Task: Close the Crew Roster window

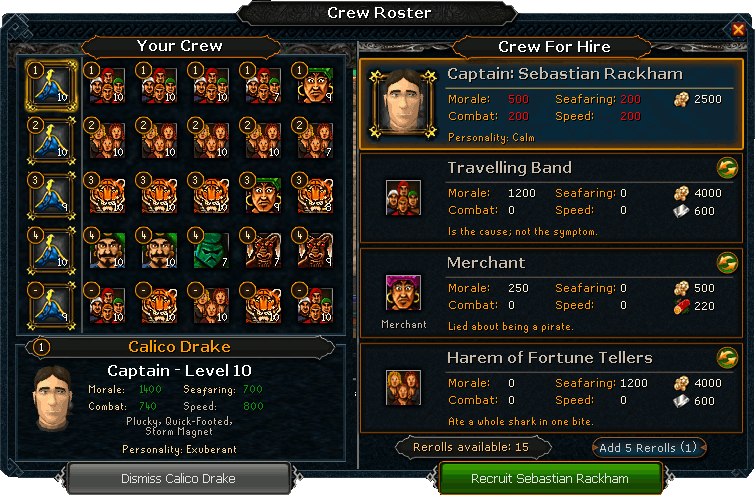Action: tap(738, 29)
